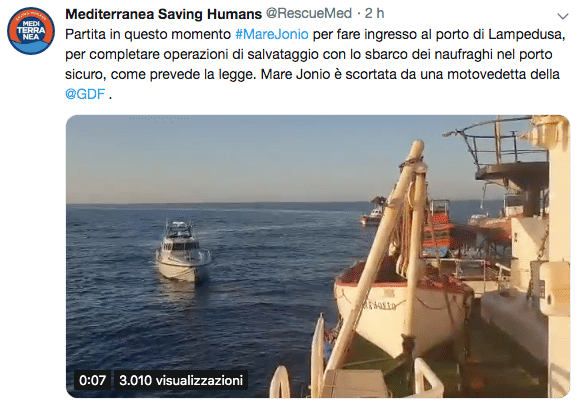583x412 pixels.
Task: Play the video on the patrol boat
Action: click(183, 251)
